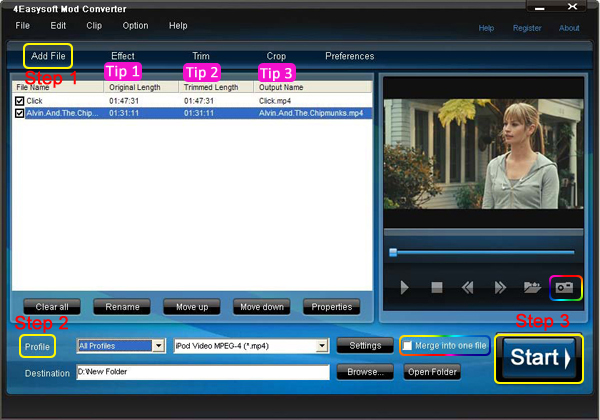Click the 01:47:31 original length cell
This screenshot has height=420, width=600.
[x=124, y=101]
